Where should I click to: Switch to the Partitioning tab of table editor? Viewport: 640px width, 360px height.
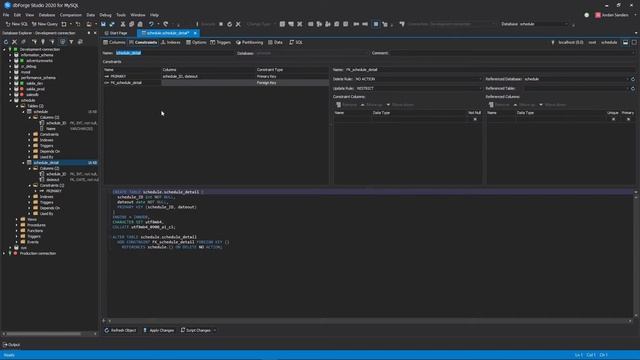(249, 42)
